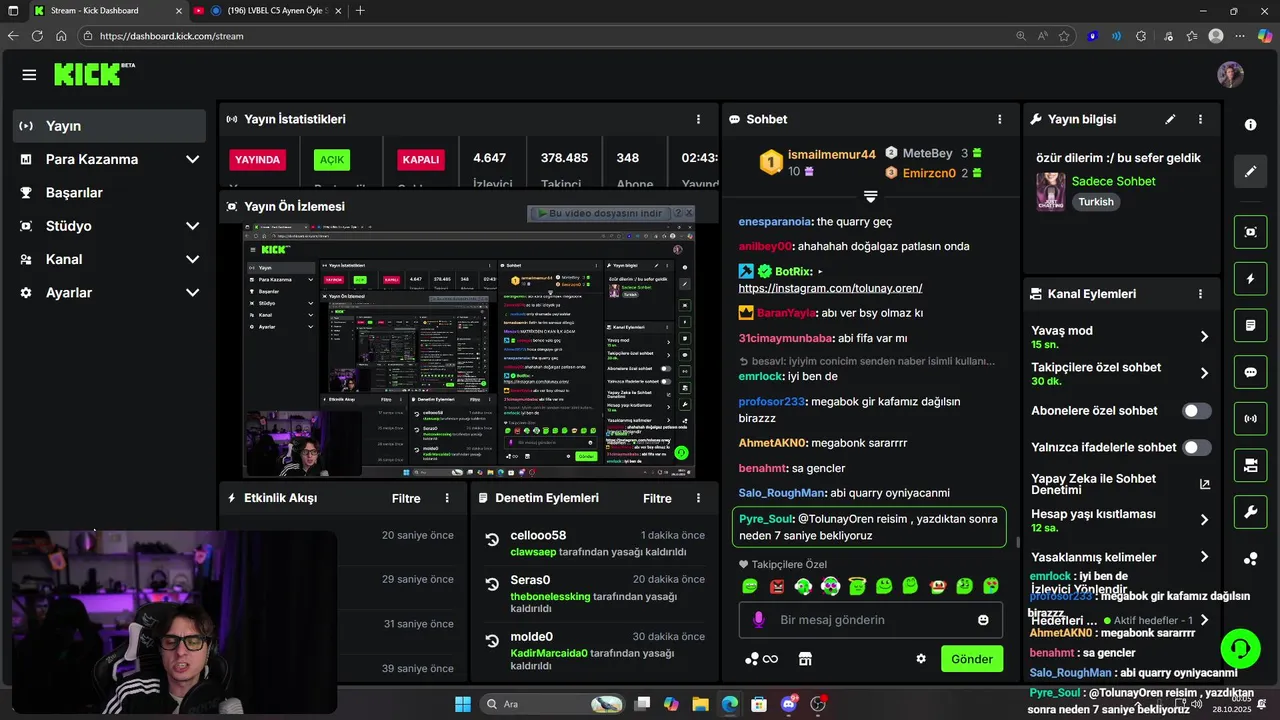Open the hamburger navigation menu
The image size is (1280, 720).
pos(29,75)
